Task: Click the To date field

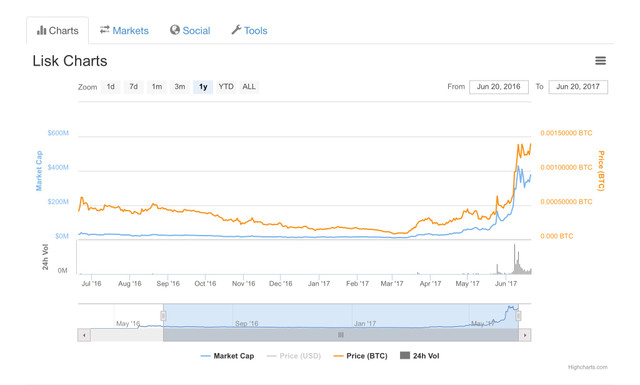Action: (x=578, y=87)
